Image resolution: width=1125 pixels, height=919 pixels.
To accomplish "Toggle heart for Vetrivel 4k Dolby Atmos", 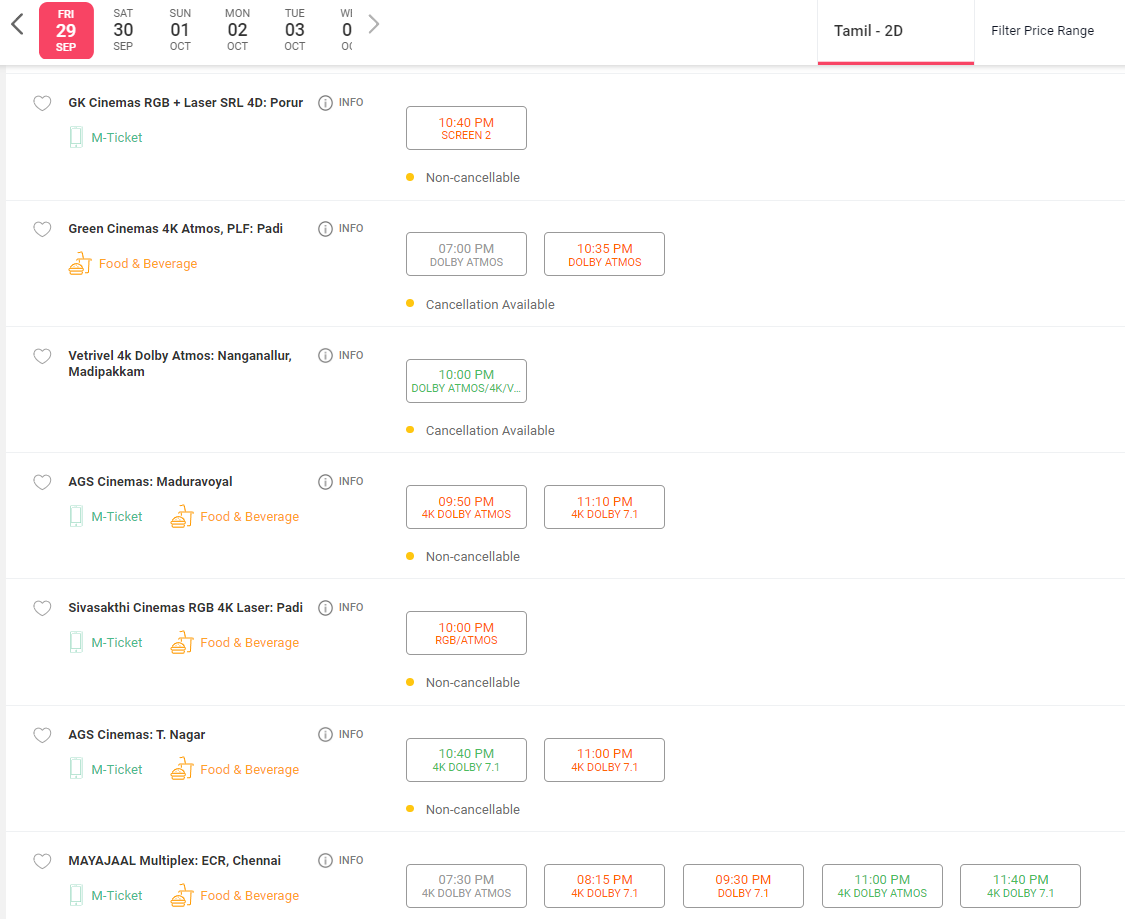I will pyautogui.click(x=42, y=357).
